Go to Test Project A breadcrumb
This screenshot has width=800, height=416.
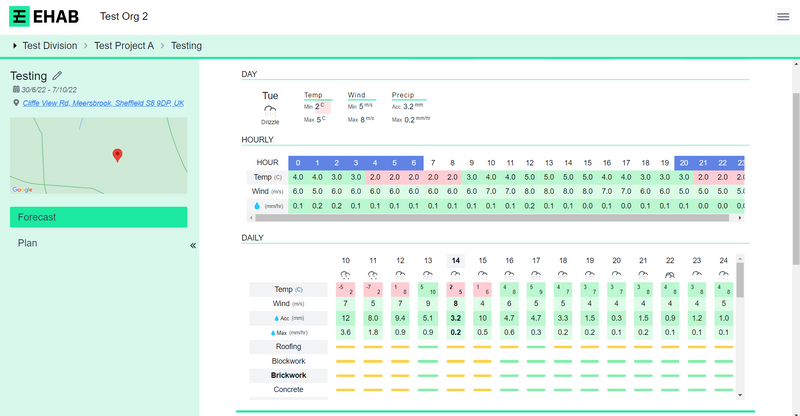(x=123, y=46)
